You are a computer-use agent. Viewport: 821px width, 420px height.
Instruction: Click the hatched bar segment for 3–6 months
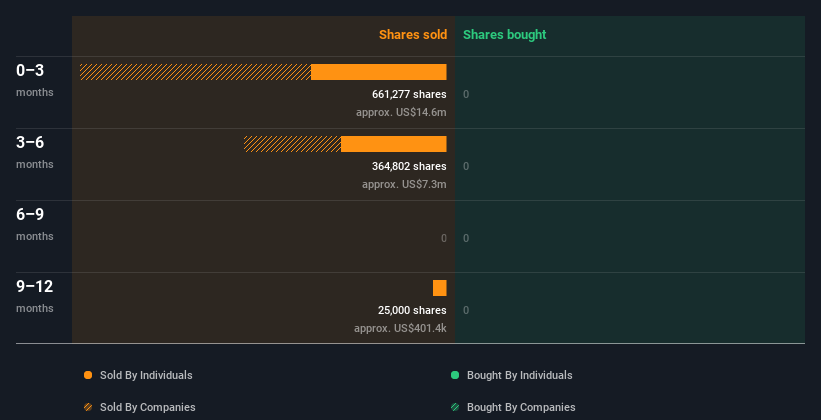tap(292, 144)
